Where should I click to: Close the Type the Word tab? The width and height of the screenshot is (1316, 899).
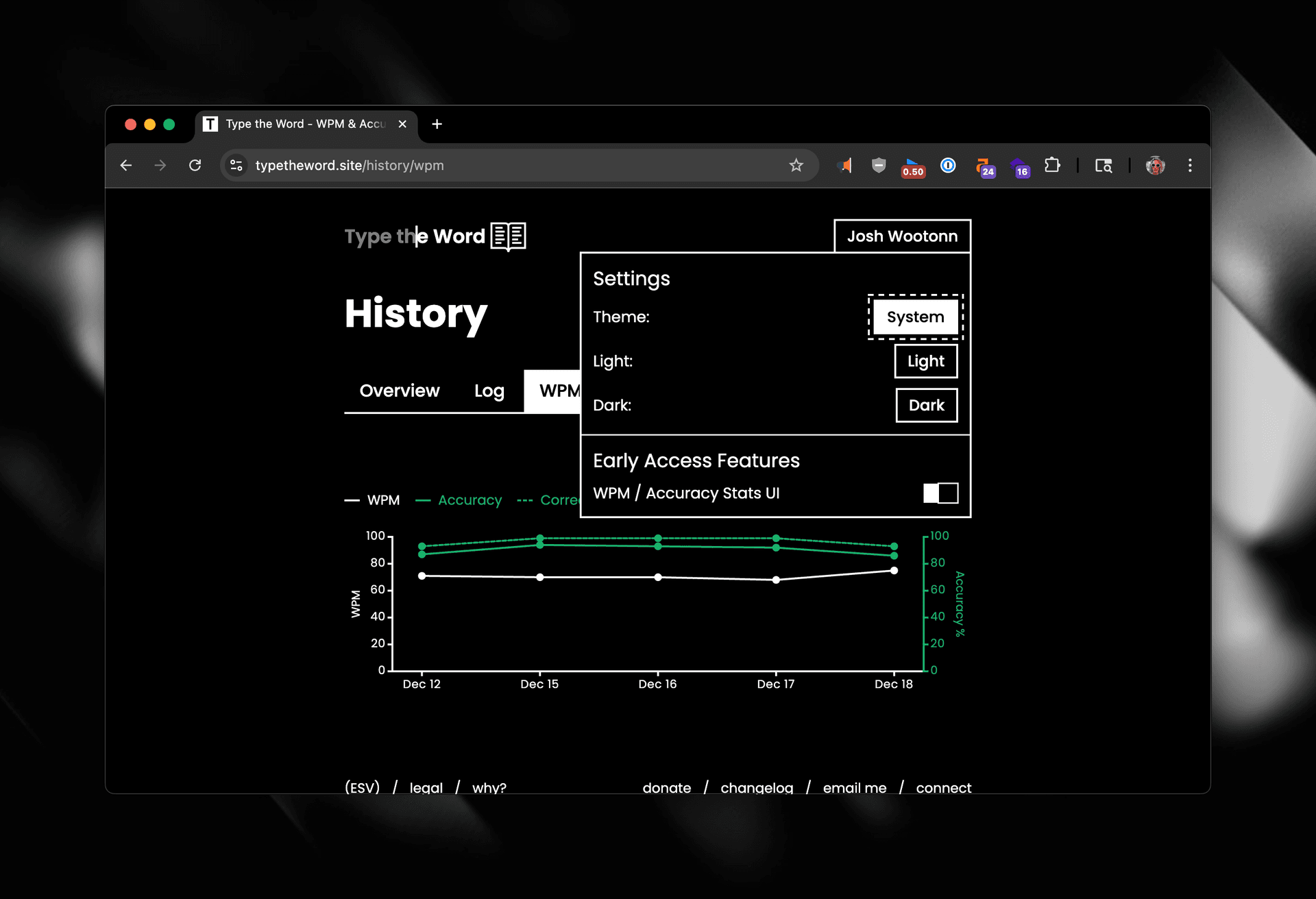click(402, 124)
